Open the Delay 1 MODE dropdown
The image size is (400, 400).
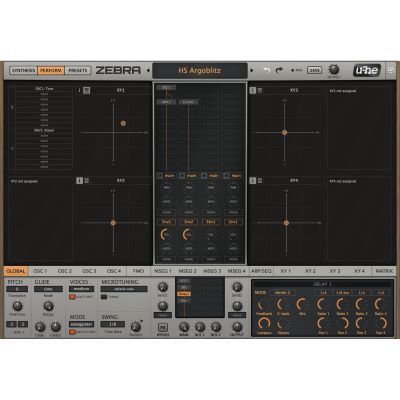(283, 292)
